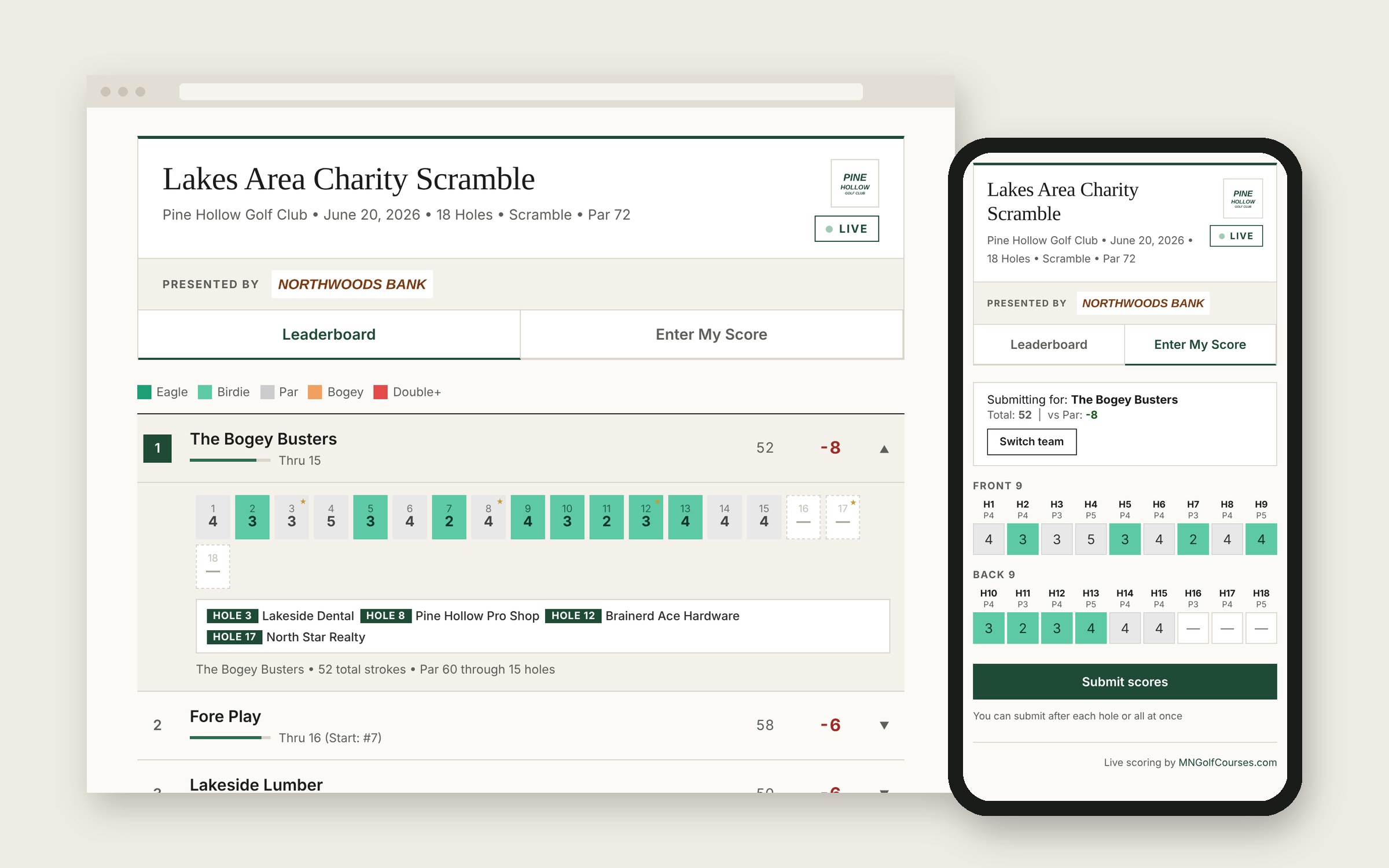Screen dimensions: 1389x868
Task: Select empty hole 18 cell in browser scorecard
Action: (x=213, y=567)
